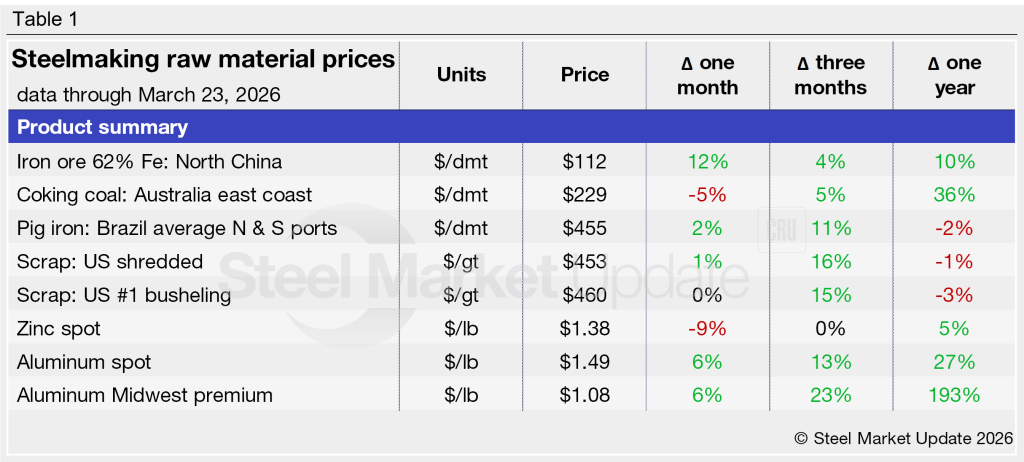Select the Δ three months column header
Image resolution: width=1024 pixels, height=462 pixels.
tap(831, 75)
